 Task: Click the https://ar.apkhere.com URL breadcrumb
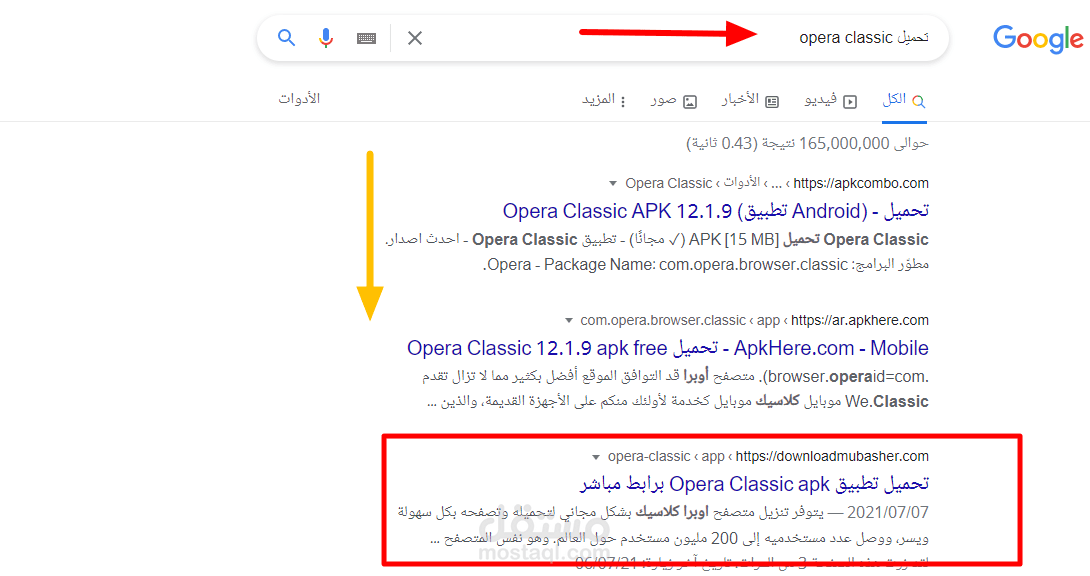click(x=859, y=320)
